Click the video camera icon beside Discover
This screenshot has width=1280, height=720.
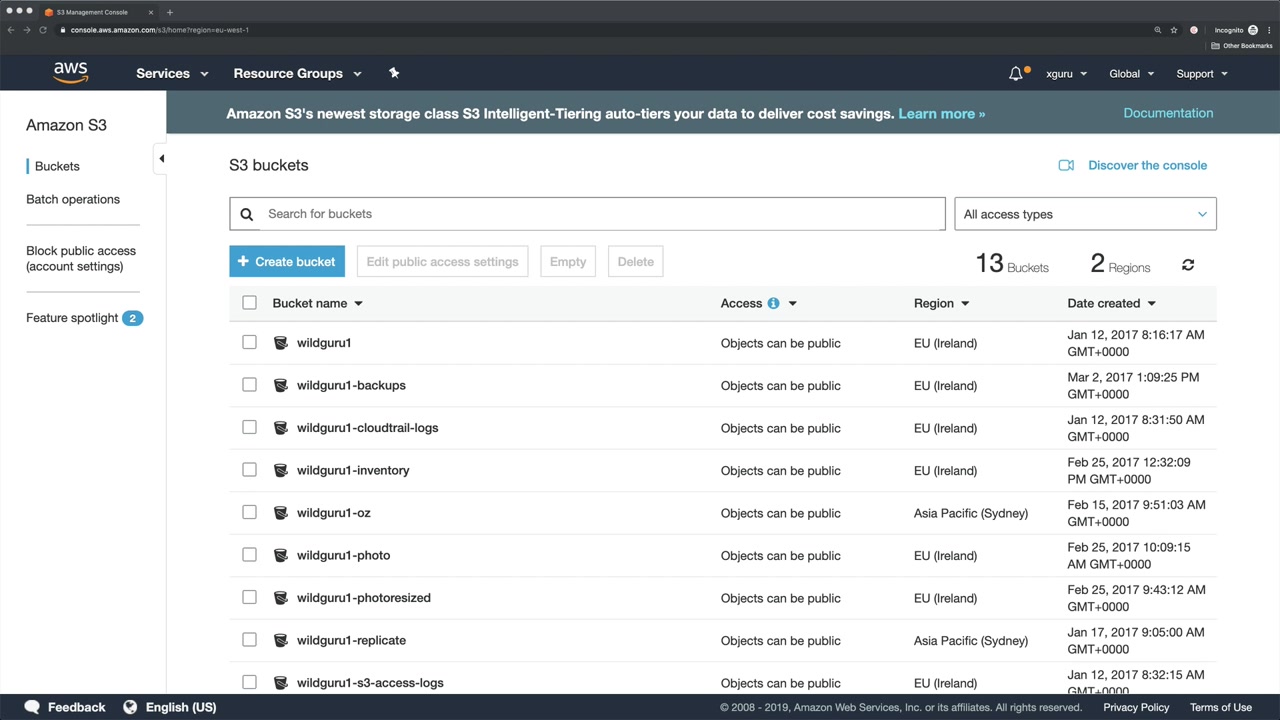[x=1066, y=165]
